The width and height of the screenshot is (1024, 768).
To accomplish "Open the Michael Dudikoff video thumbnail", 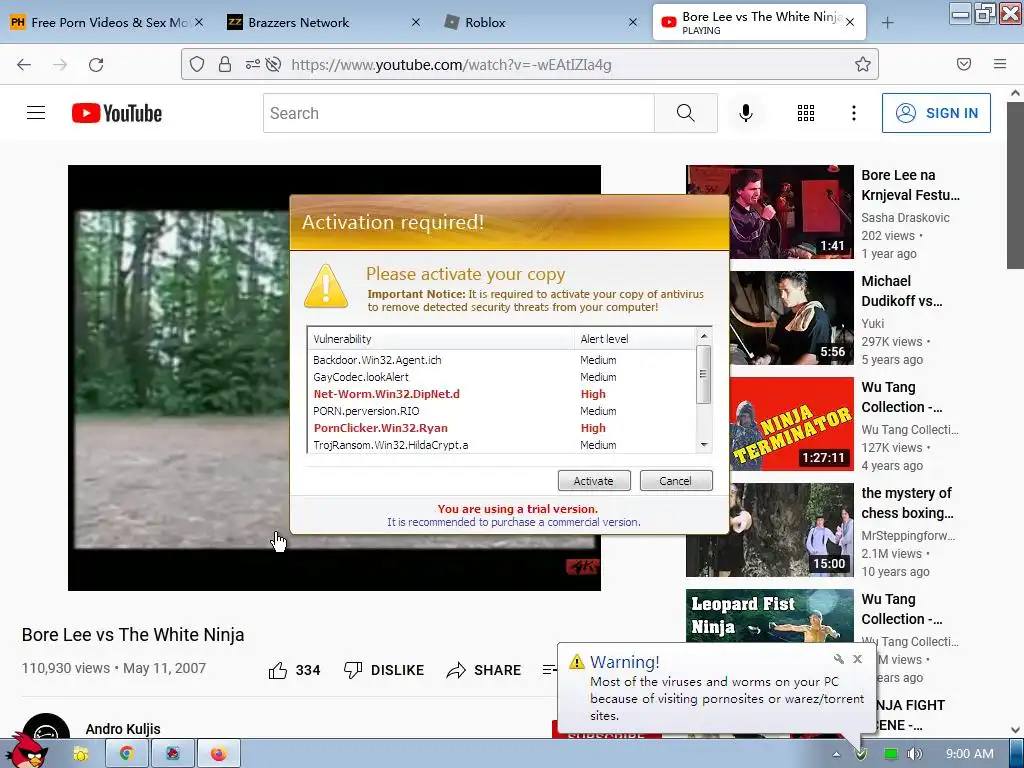I will coord(769,317).
